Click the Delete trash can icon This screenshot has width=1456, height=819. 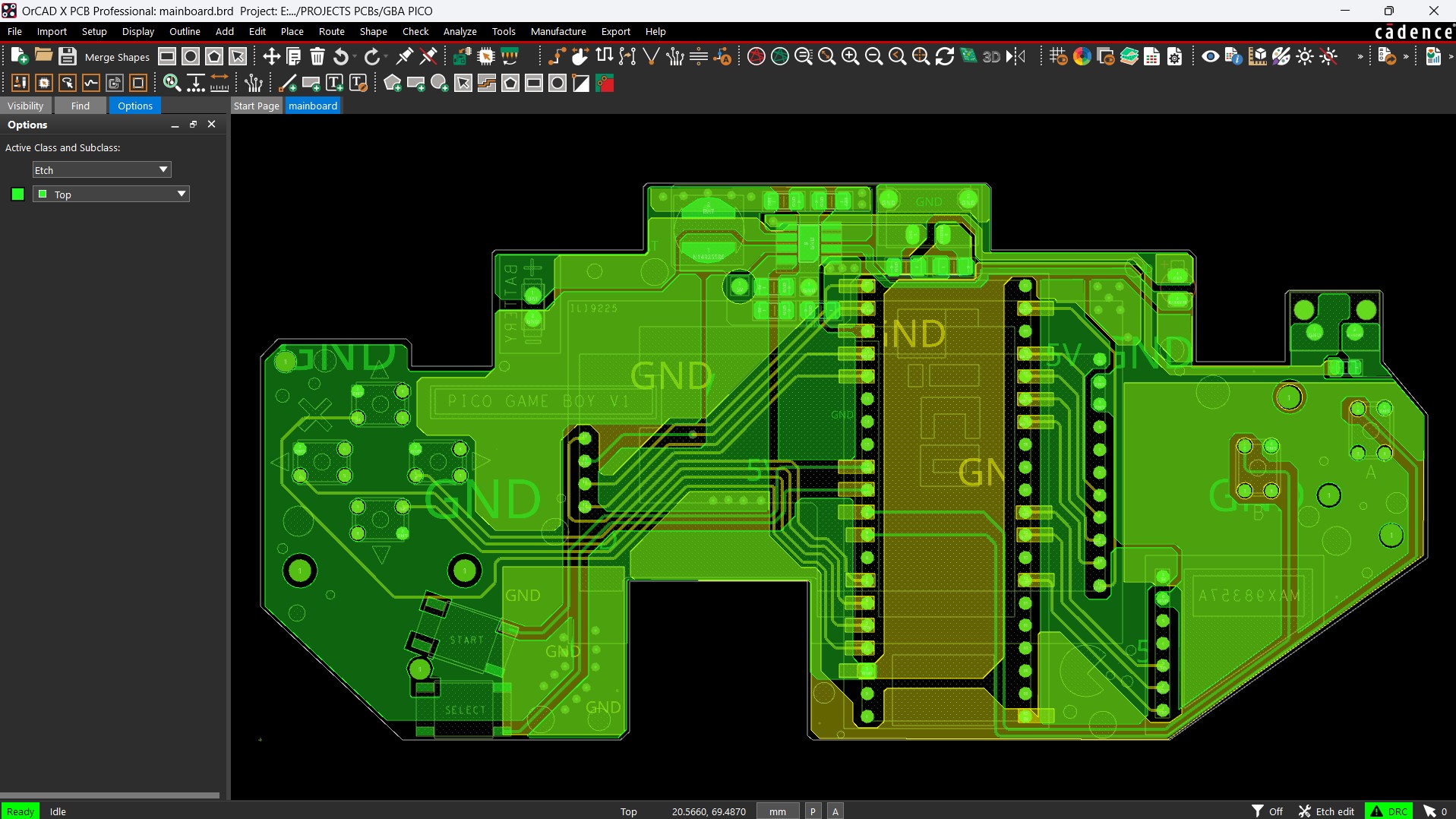coord(317,56)
